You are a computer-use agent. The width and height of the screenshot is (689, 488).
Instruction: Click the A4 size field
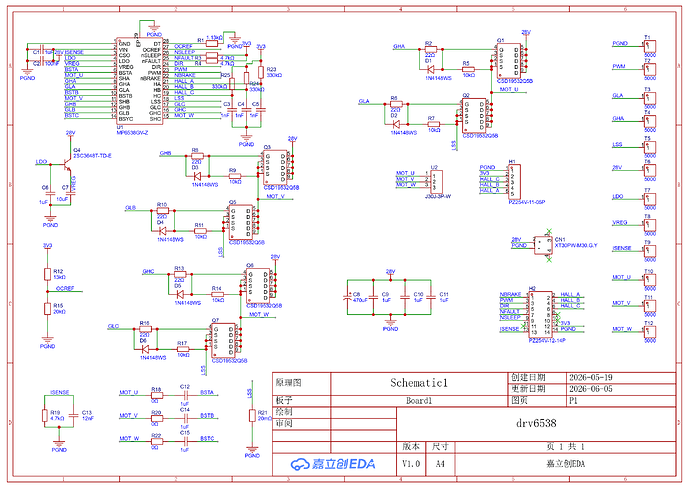click(x=440, y=464)
